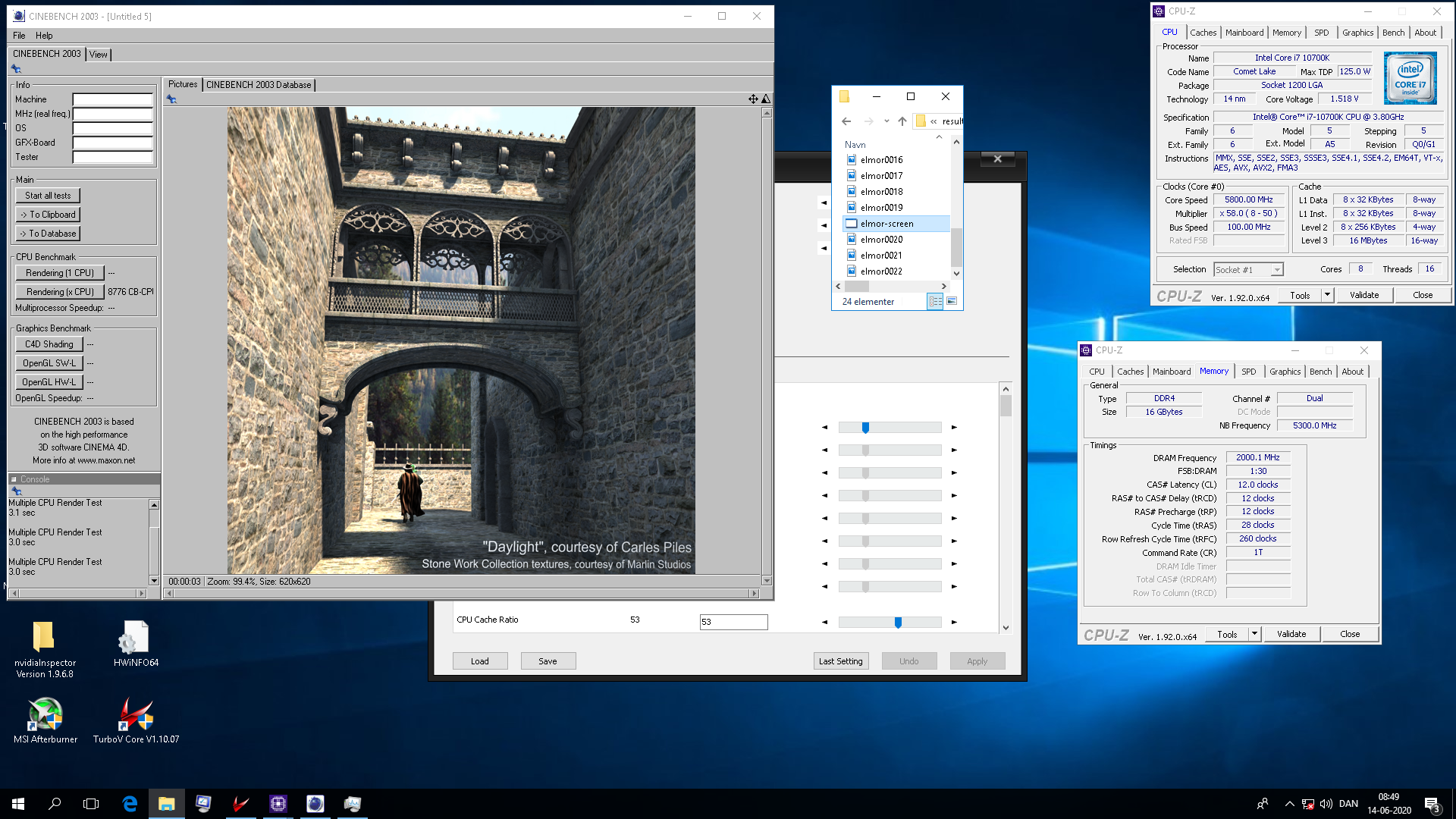Click Last Setting button in TurboV Core
Viewport: 1456px width, 819px height.
pyautogui.click(x=840, y=661)
